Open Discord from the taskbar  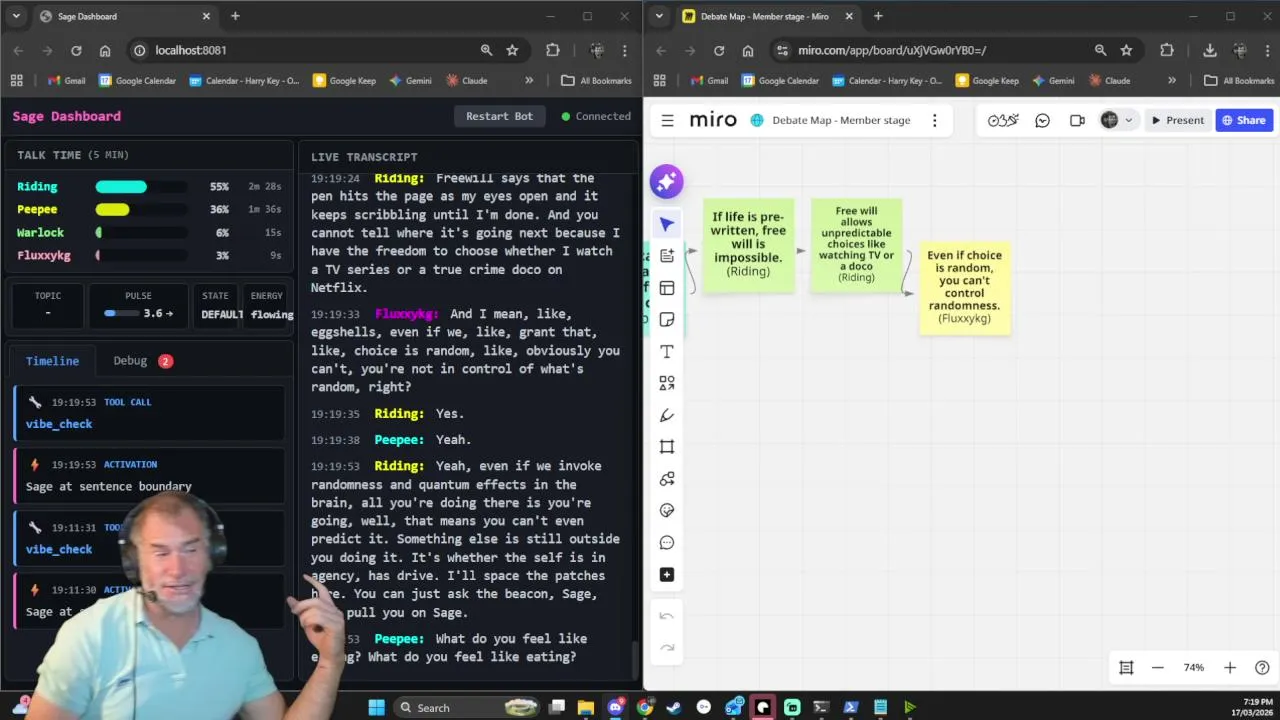point(615,707)
